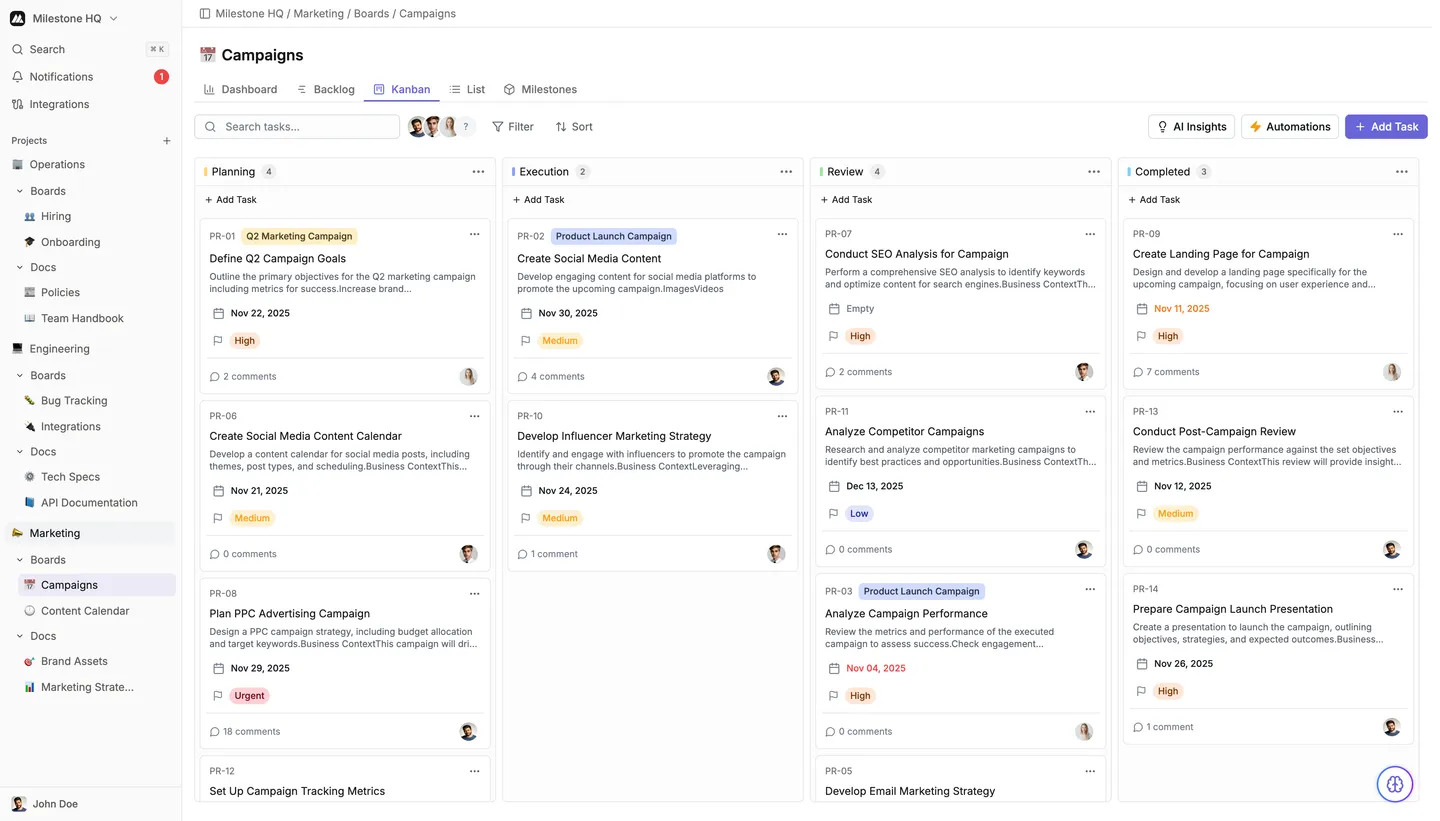
Task: Click the Urgent priority tag on PR-08
Action: (249, 696)
